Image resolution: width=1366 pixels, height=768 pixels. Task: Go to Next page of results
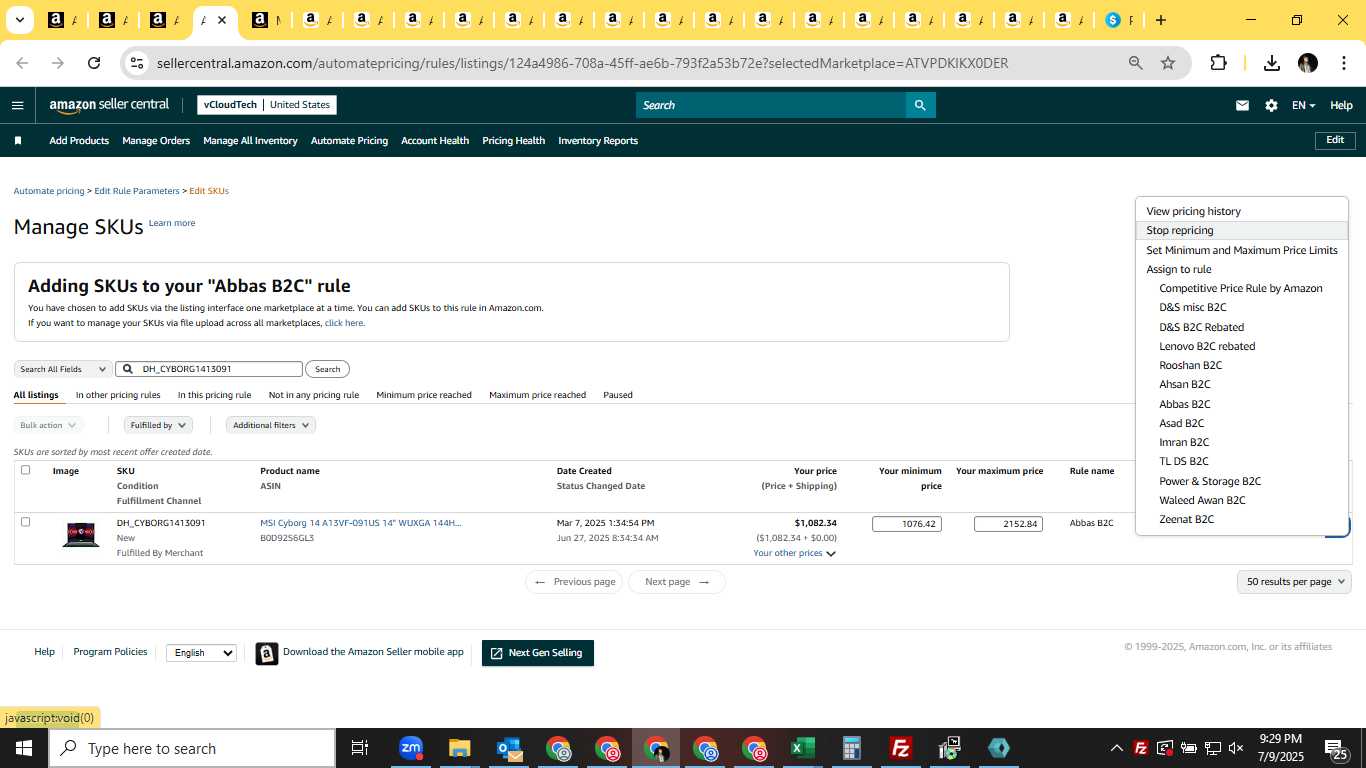pos(677,582)
